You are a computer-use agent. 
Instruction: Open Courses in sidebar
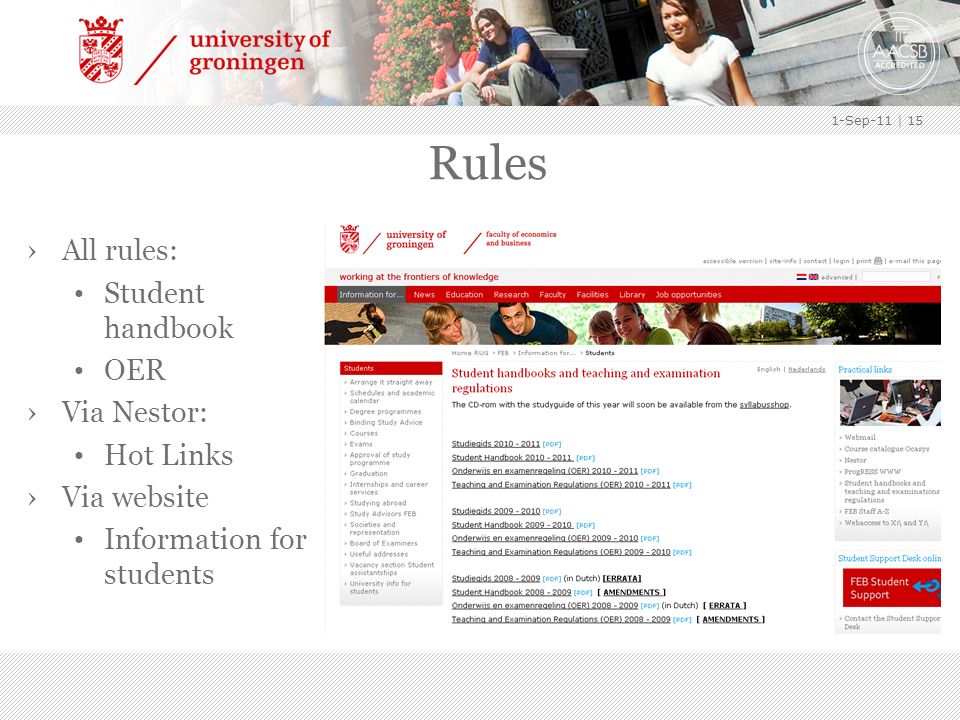coord(363,433)
